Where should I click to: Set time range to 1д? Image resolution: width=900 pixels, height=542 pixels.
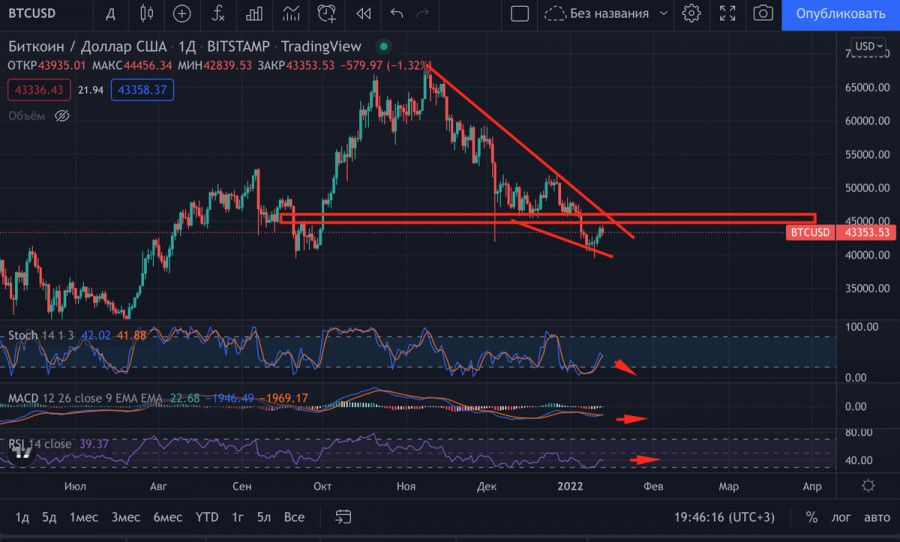[22, 517]
